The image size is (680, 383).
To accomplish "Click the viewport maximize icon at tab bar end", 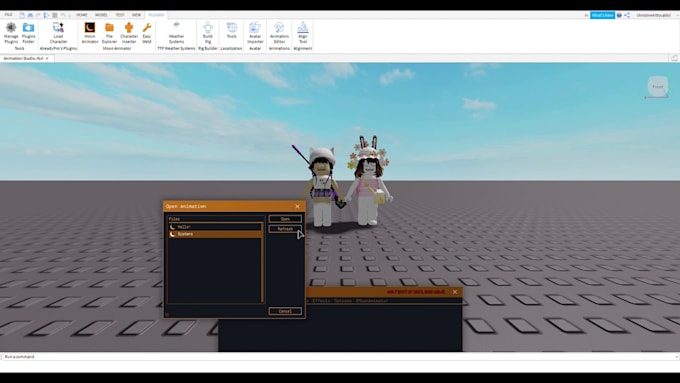I will click(674, 58).
